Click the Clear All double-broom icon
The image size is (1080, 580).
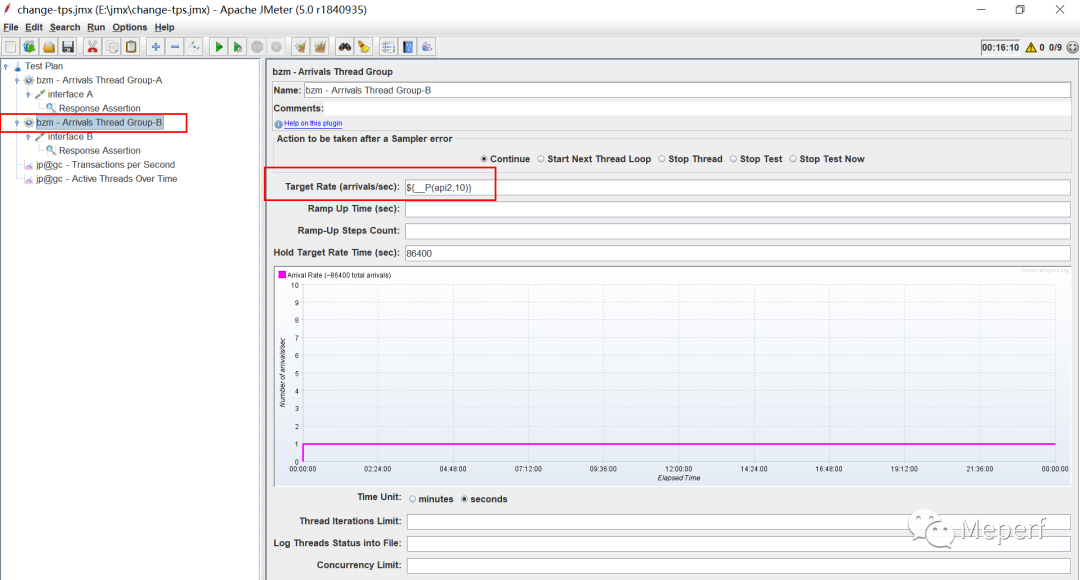coord(320,47)
